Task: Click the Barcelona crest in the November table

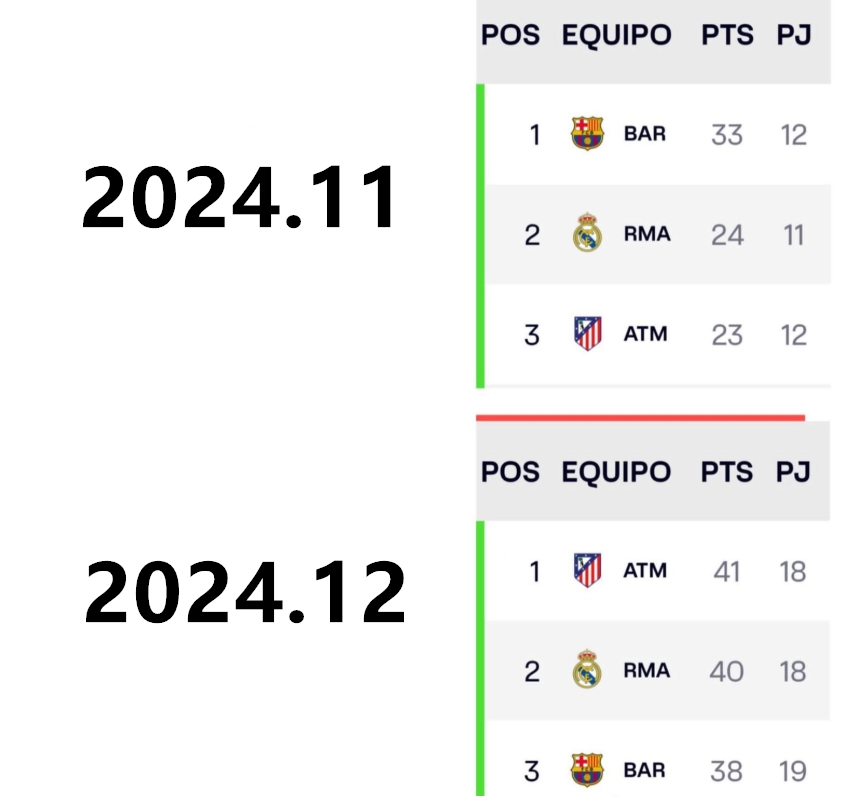Action: [587, 133]
